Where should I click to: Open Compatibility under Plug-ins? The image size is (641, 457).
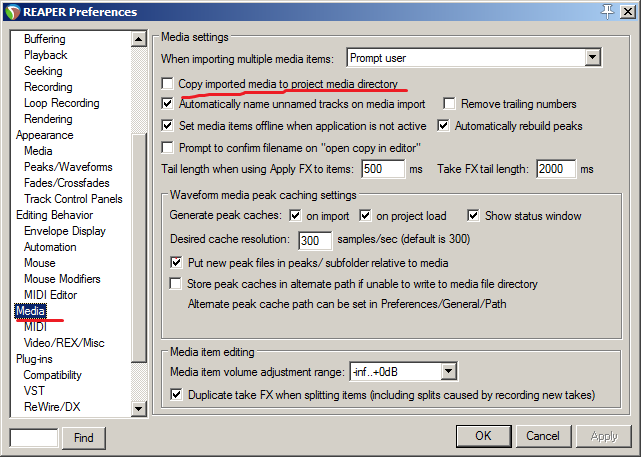click(x=53, y=374)
